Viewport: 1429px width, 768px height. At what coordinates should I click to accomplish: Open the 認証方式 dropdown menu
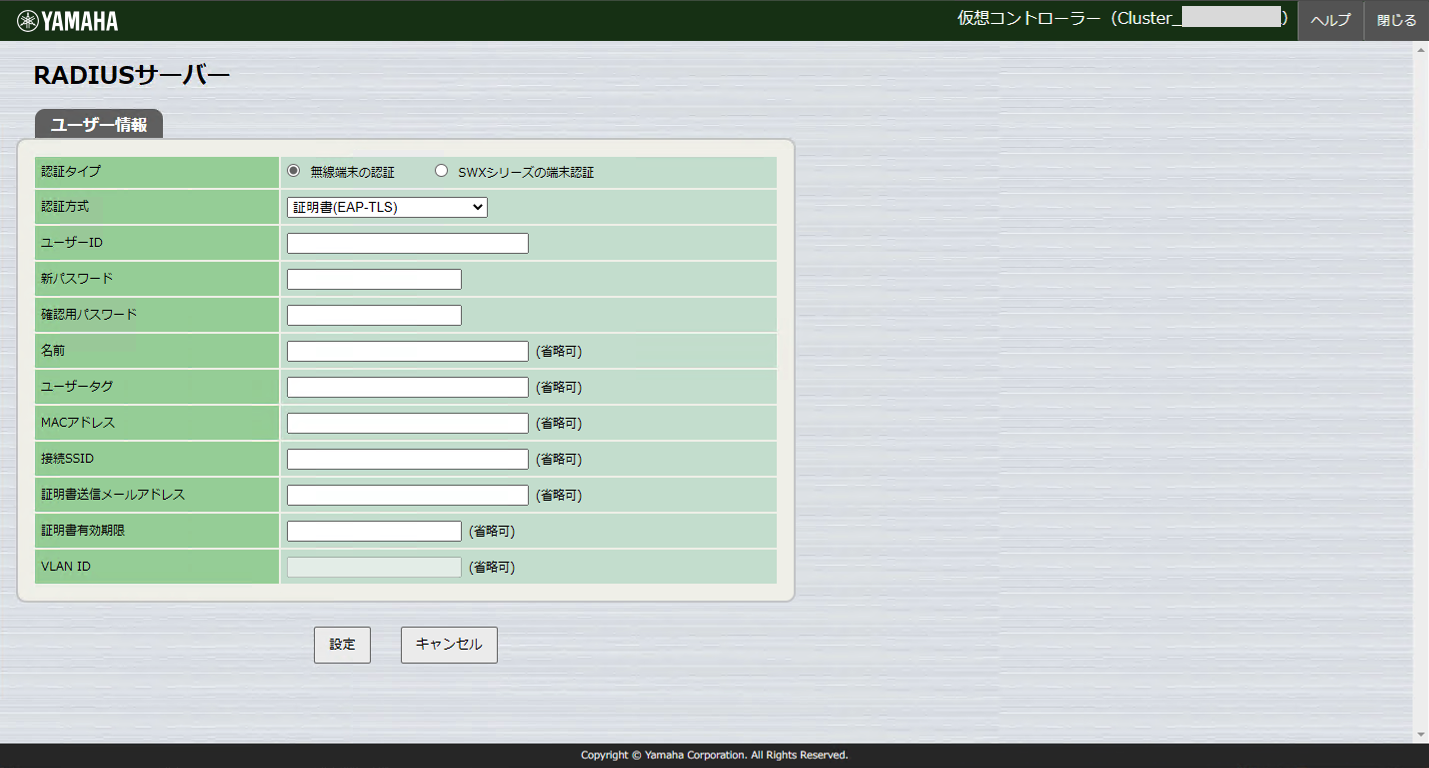(386, 206)
